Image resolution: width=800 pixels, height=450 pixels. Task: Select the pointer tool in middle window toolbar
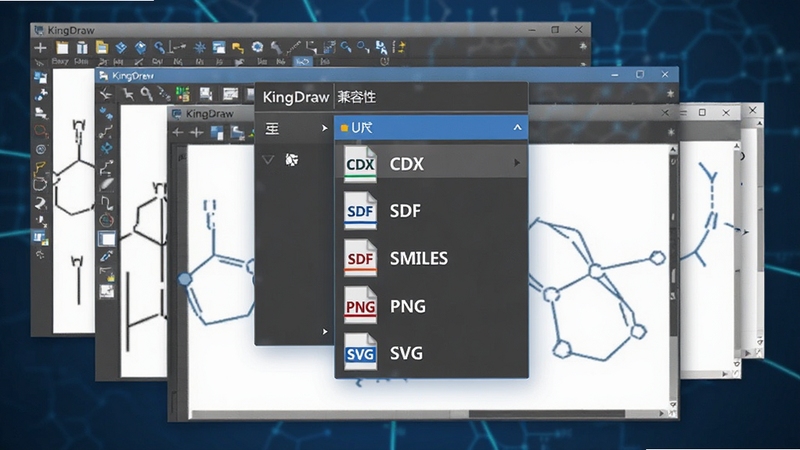click(128, 94)
